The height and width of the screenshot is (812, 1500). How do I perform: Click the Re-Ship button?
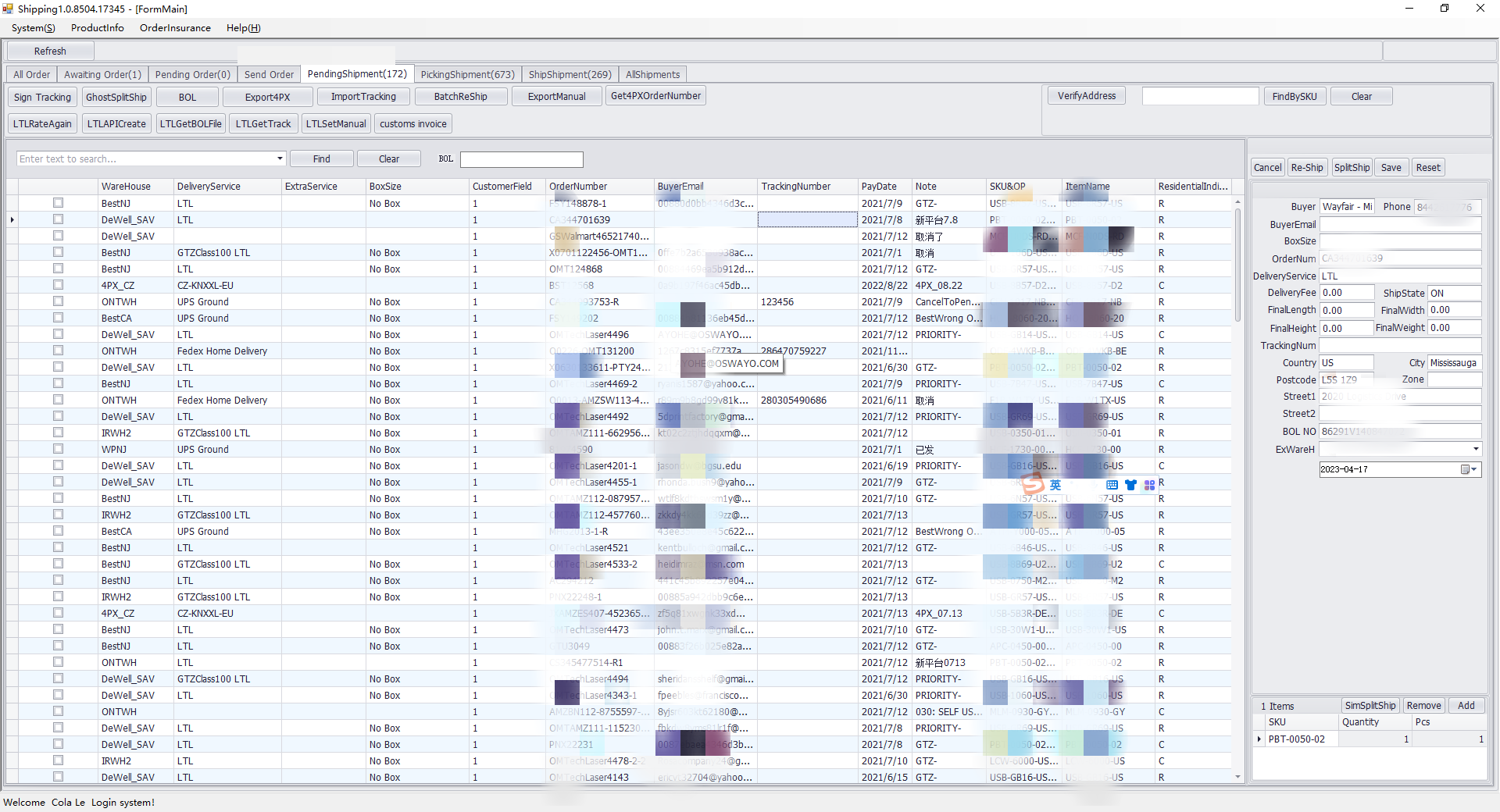(x=1307, y=168)
